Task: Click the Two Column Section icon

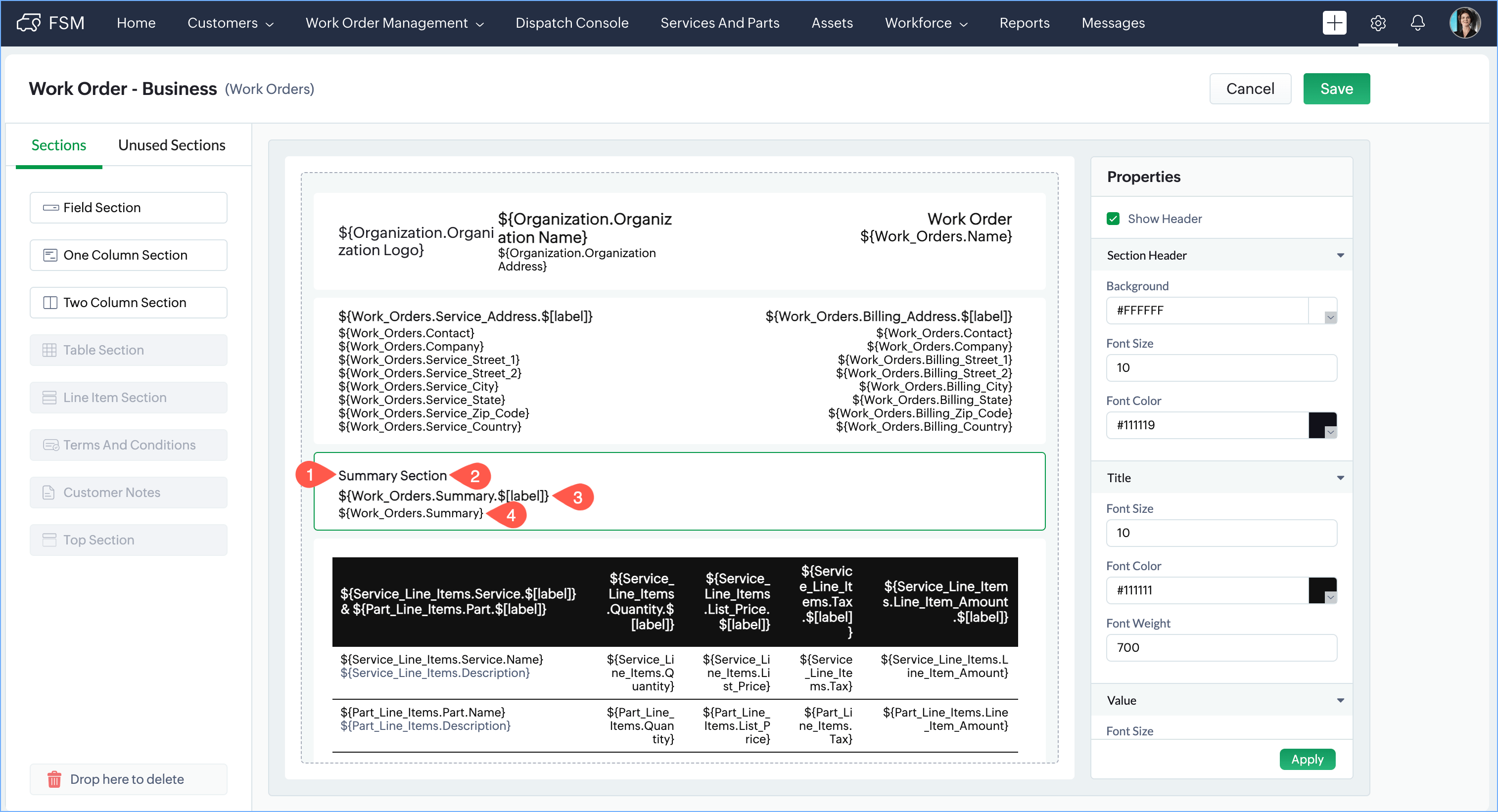Action: tap(50, 302)
